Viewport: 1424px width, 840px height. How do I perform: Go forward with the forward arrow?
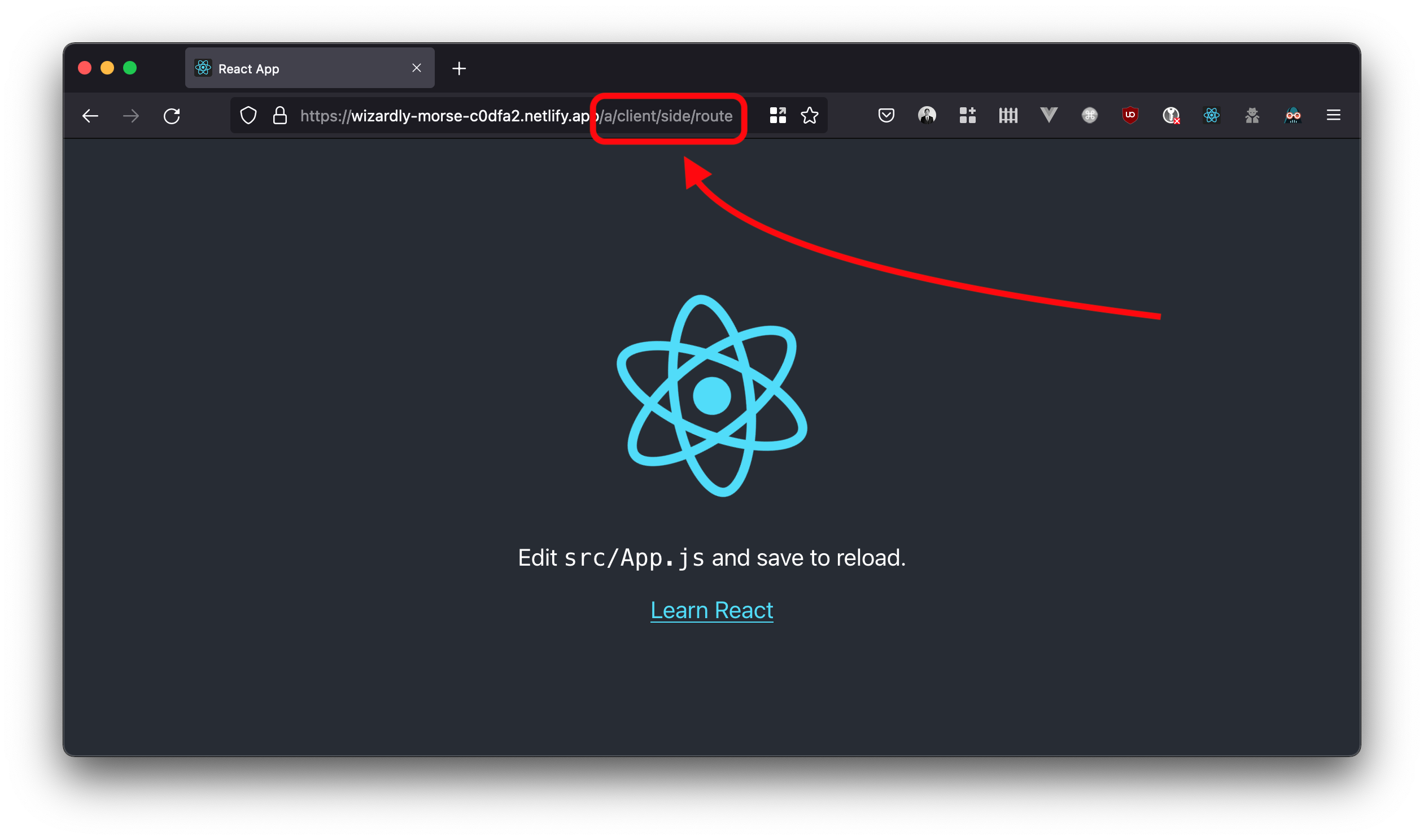tap(131, 116)
